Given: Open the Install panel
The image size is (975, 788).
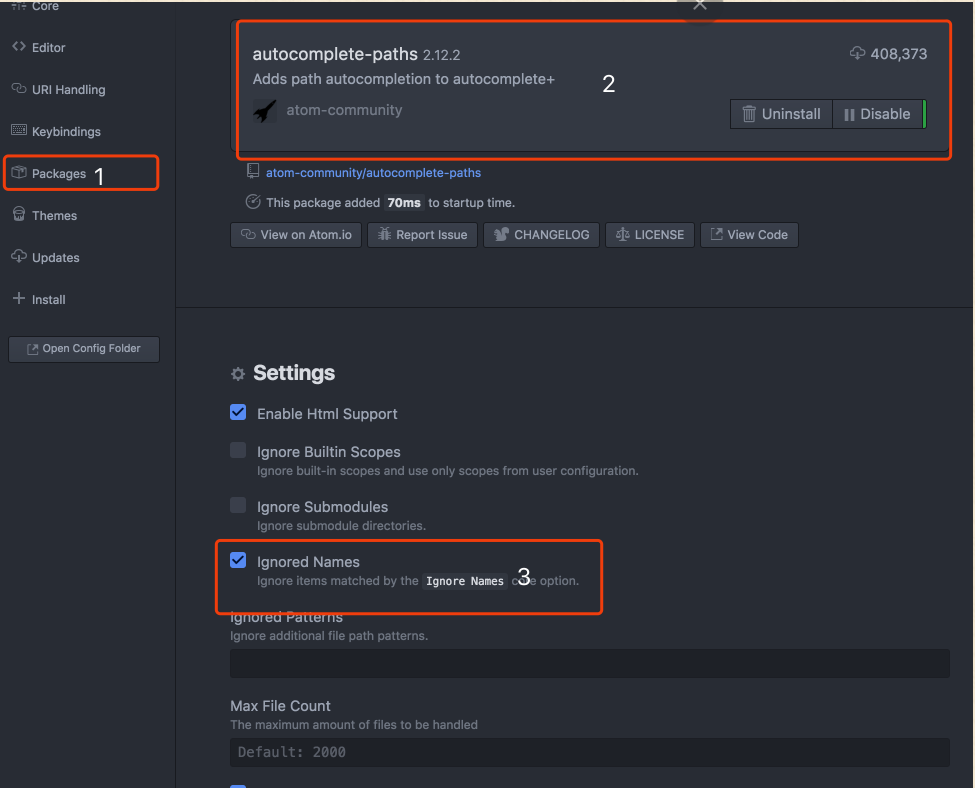Looking at the screenshot, I should [49, 299].
